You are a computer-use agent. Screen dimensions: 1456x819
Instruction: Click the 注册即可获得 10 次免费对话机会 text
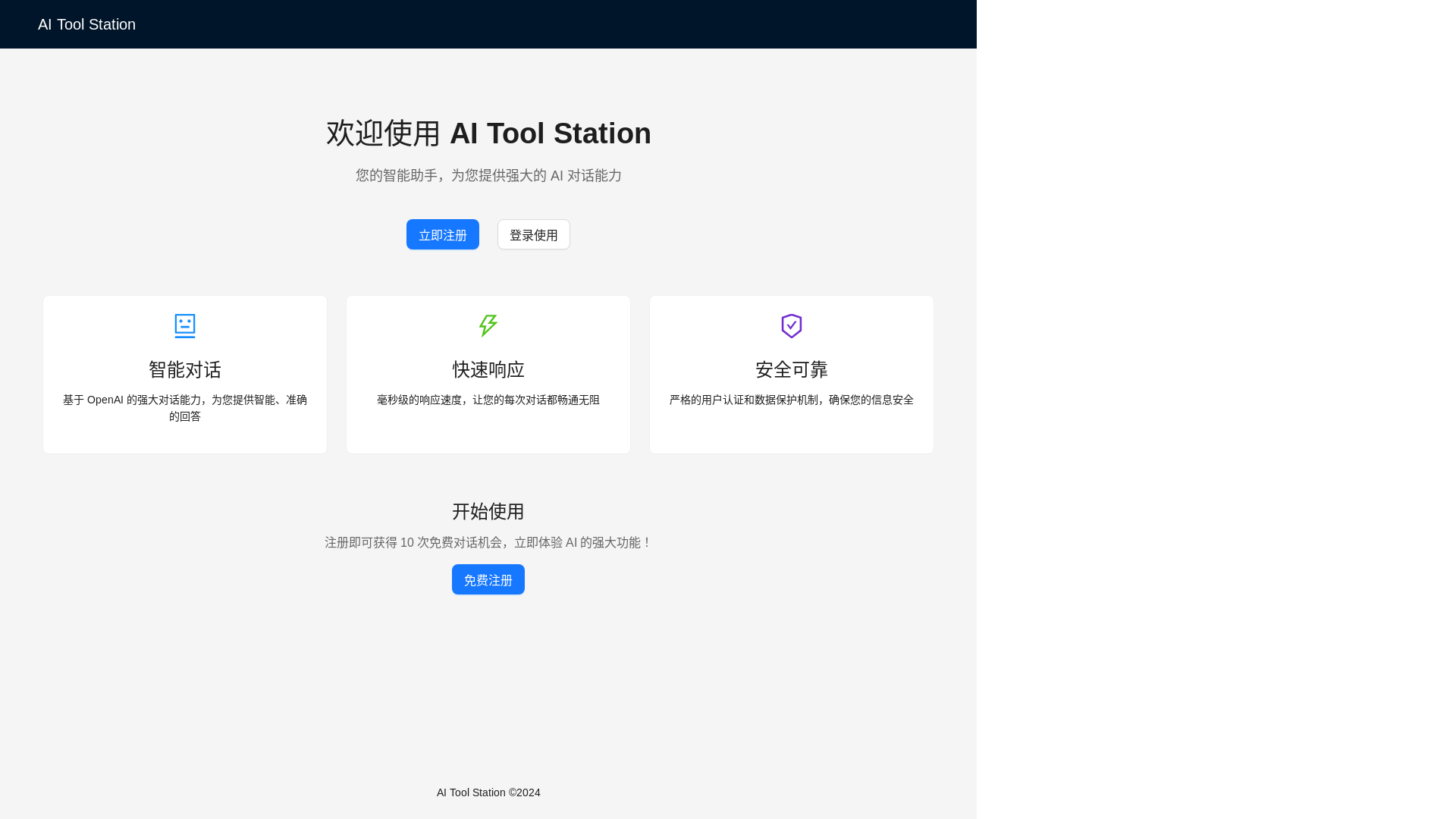pyautogui.click(x=488, y=542)
